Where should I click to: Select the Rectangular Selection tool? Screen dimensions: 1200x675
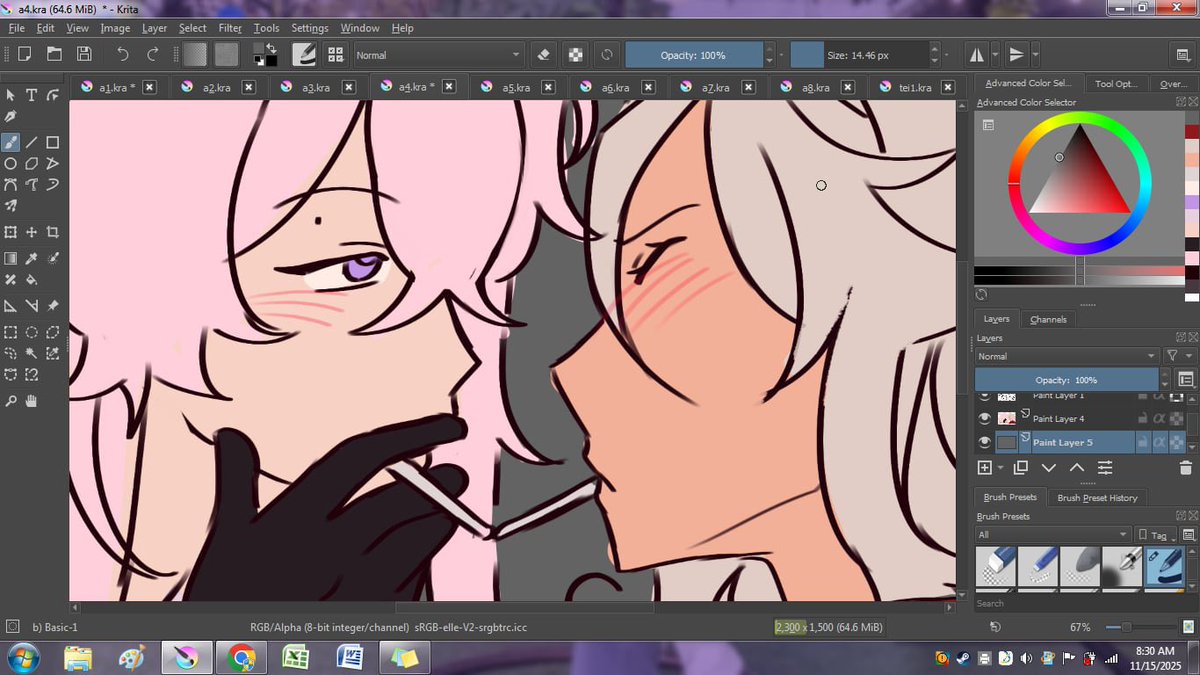[11, 331]
